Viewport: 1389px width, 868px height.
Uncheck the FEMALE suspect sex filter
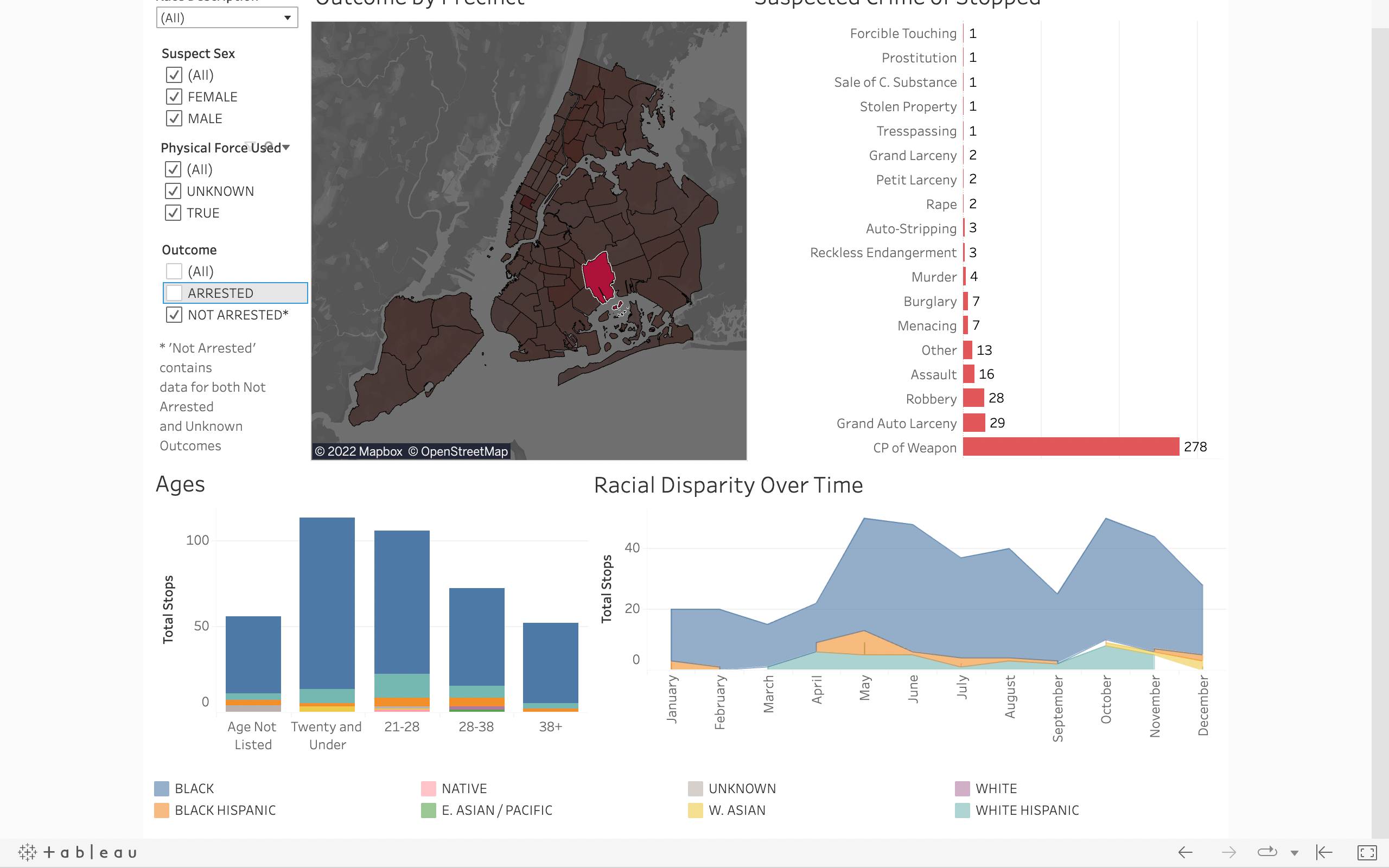pyautogui.click(x=174, y=97)
